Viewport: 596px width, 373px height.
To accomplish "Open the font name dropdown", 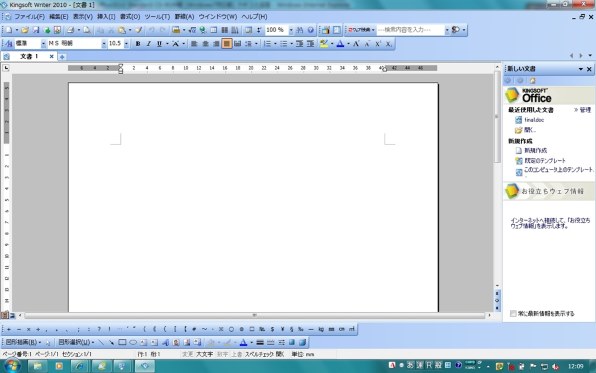I will [x=103, y=44].
